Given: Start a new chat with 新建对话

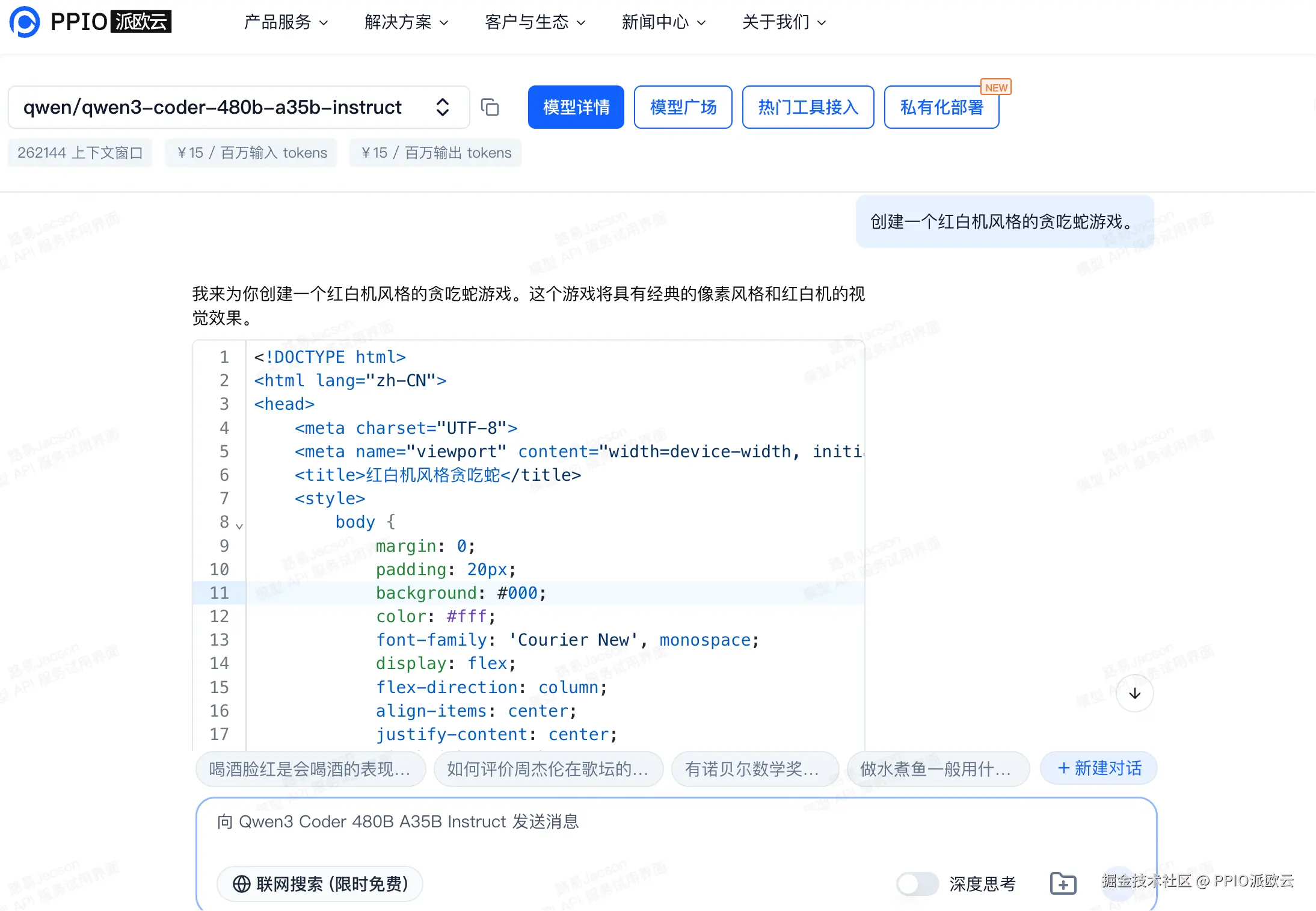Looking at the screenshot, I should 1098,768.
